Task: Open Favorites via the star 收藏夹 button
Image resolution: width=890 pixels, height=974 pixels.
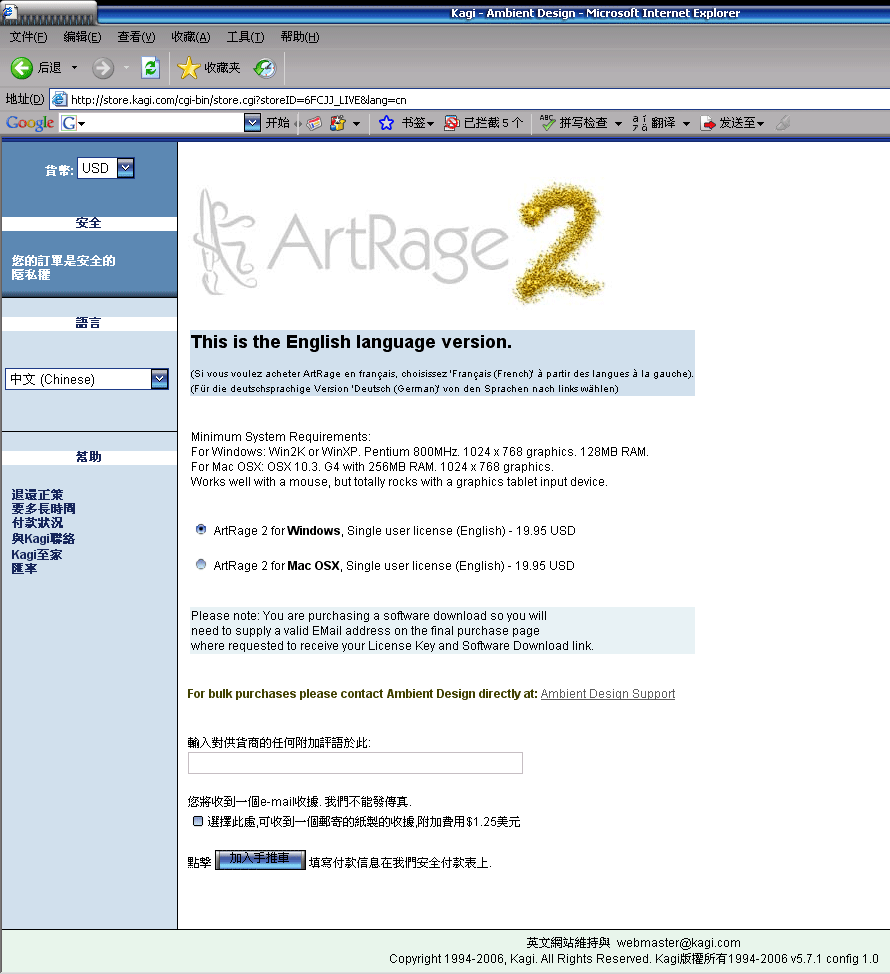Action: 209,68
